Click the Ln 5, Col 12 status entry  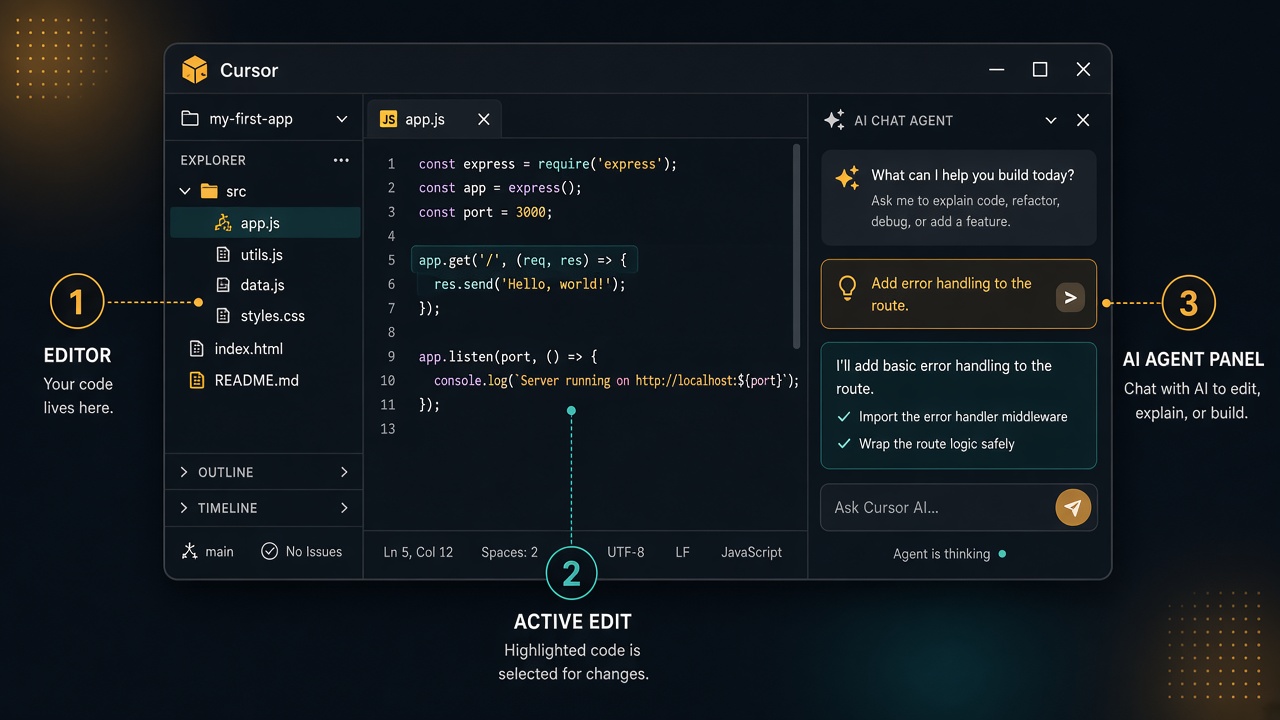[418, 552]
